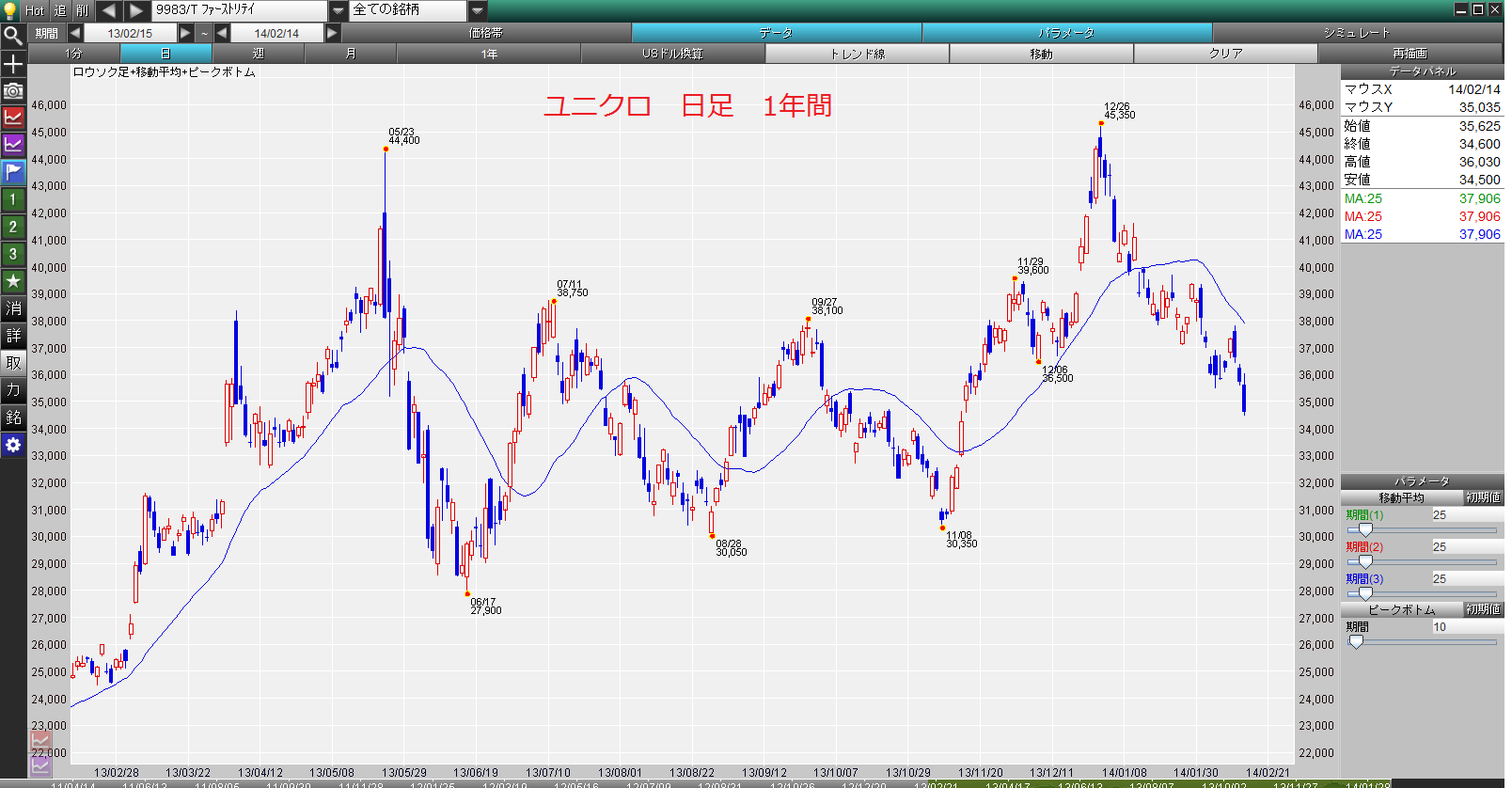Click the 移動 move button
The width and height of the screenshot is (1512, 788).
pos(1042,54)
